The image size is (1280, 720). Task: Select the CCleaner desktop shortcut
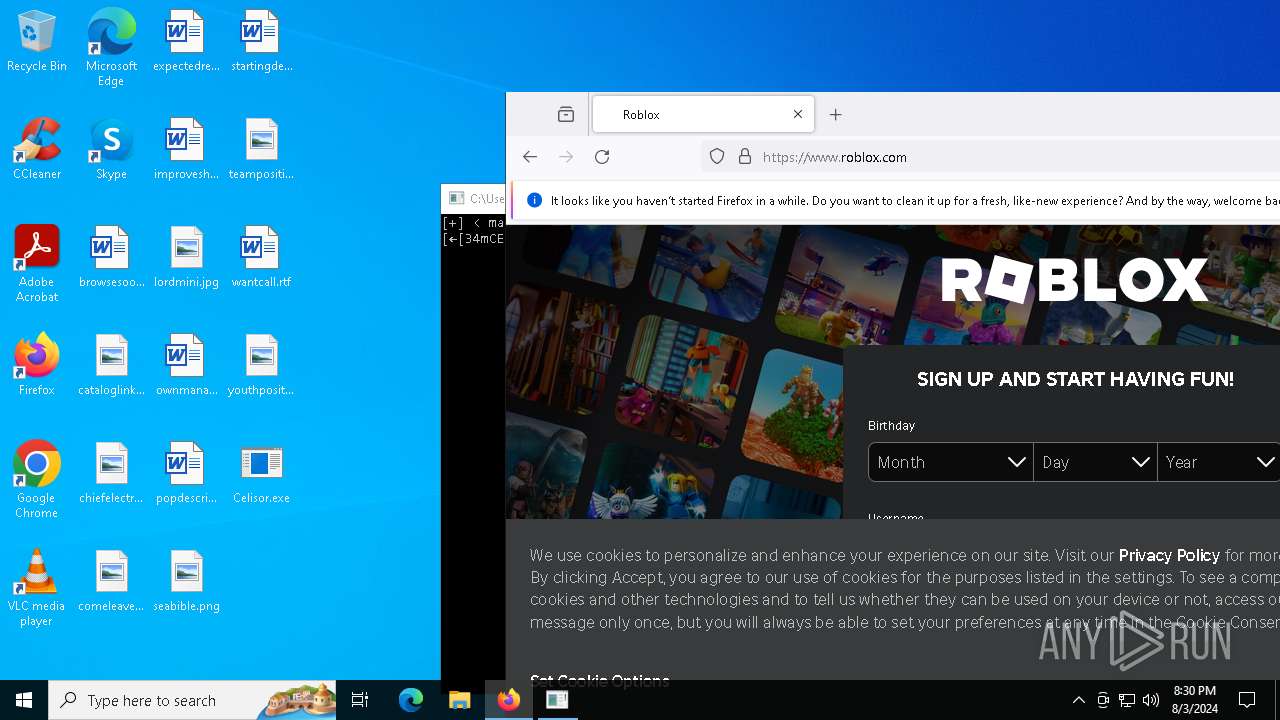tap(37, 150)
